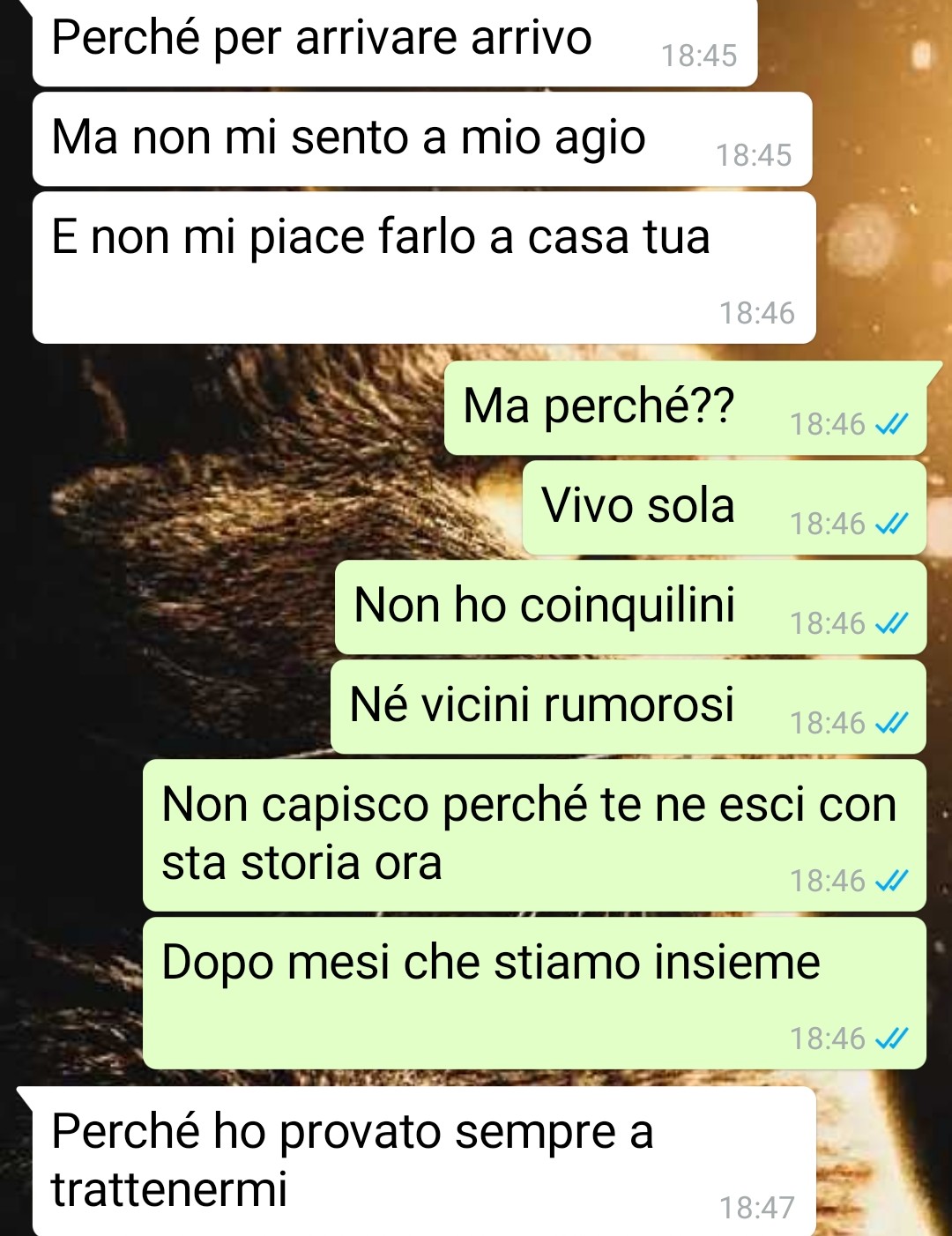This screenshot has width=952, height=1236.
Task: Tap the 18:47 timestamp on last message
Action: (757, 1208)
